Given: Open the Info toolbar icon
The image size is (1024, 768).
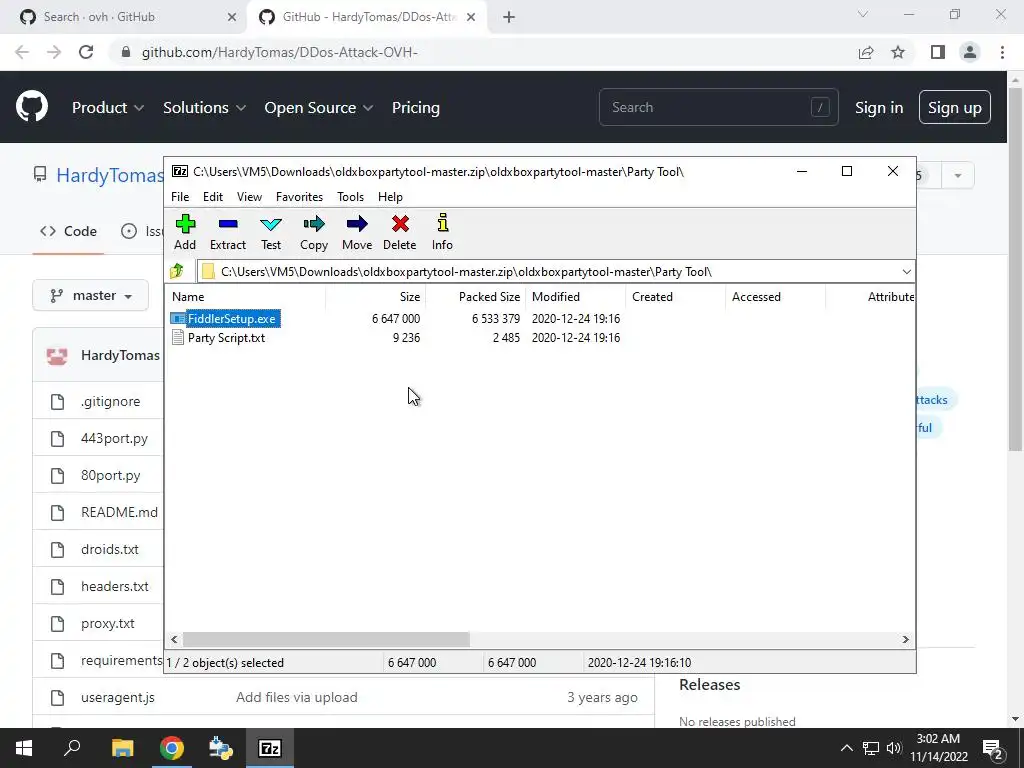Looking at the screenshot, I should coord(442,232).
